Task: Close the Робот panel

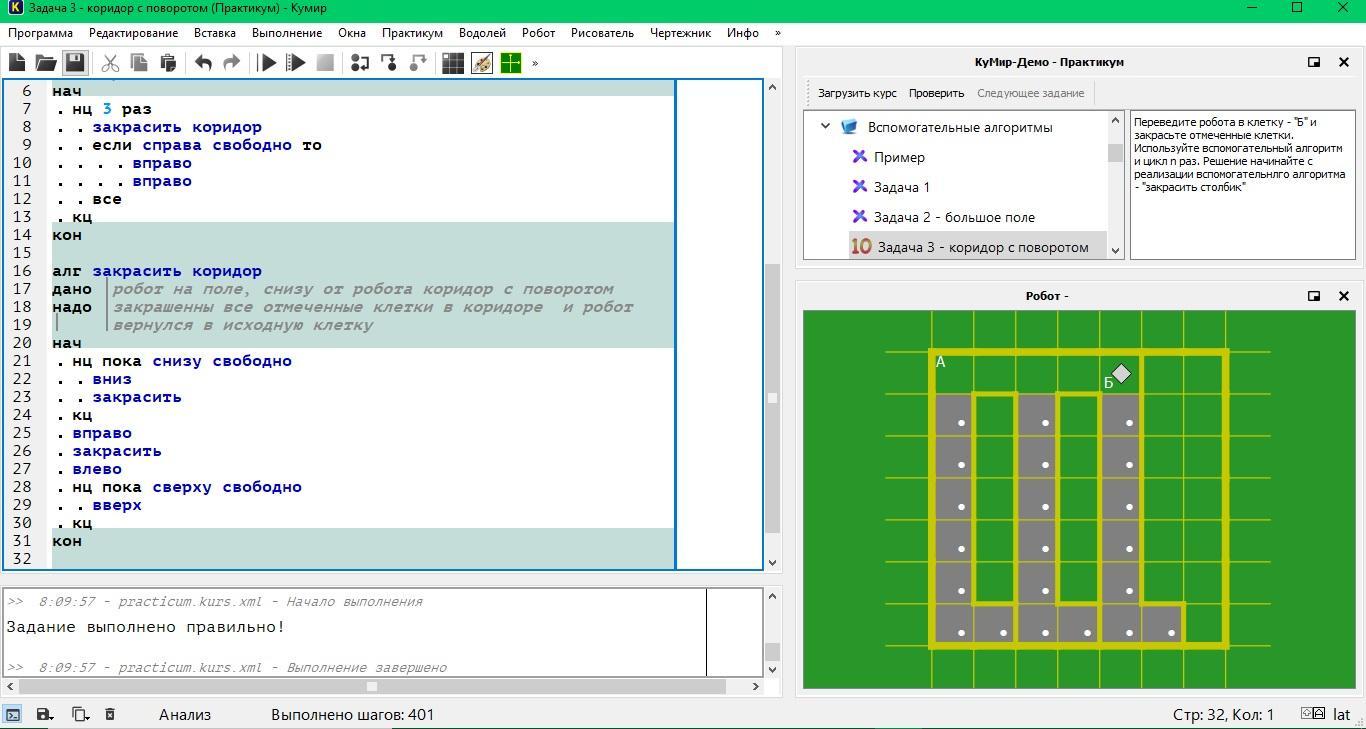Action: [1344, 296]
